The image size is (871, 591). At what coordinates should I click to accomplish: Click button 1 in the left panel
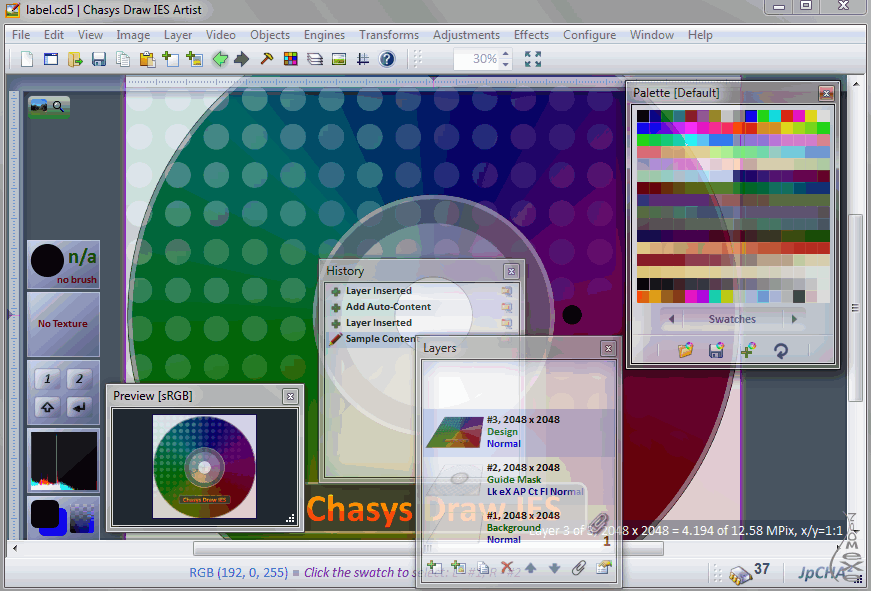click(x=47, y=379)
